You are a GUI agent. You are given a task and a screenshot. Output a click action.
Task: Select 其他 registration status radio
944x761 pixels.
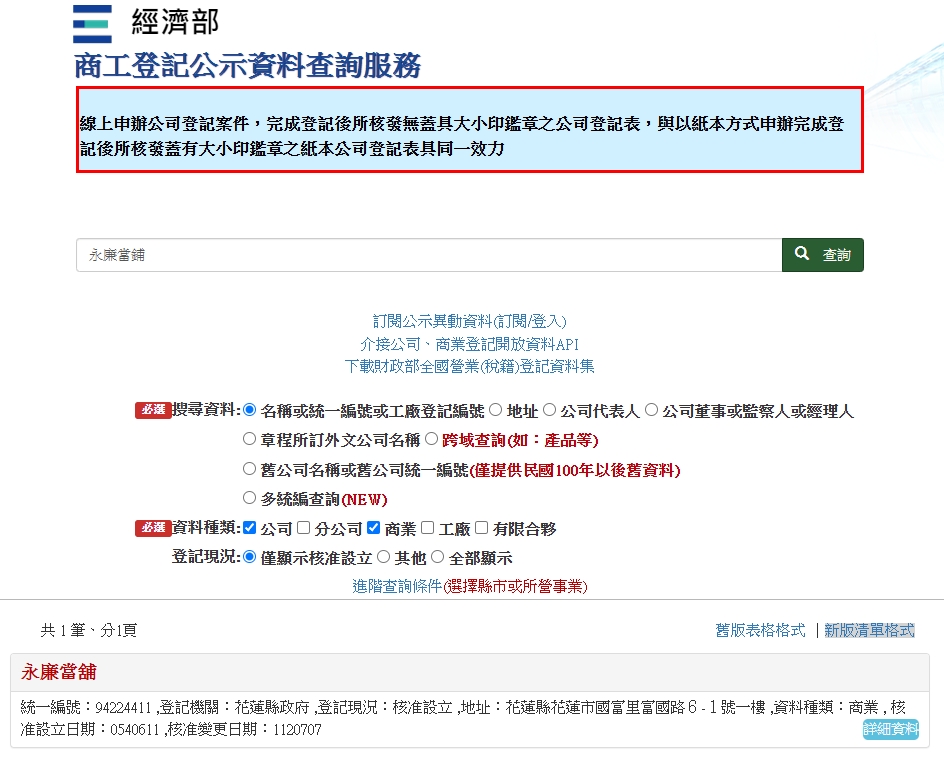[384, 557]
